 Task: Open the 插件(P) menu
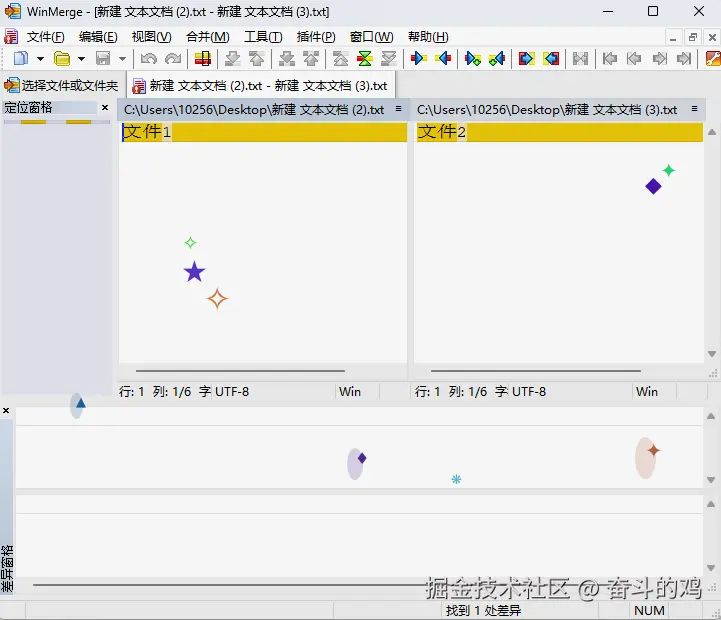(x=316, y=37)
